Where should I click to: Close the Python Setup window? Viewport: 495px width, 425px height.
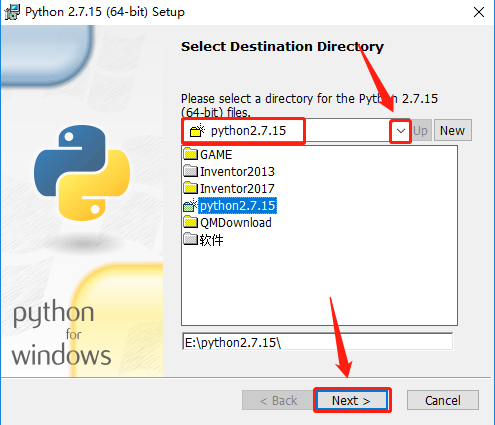point(479,12)
